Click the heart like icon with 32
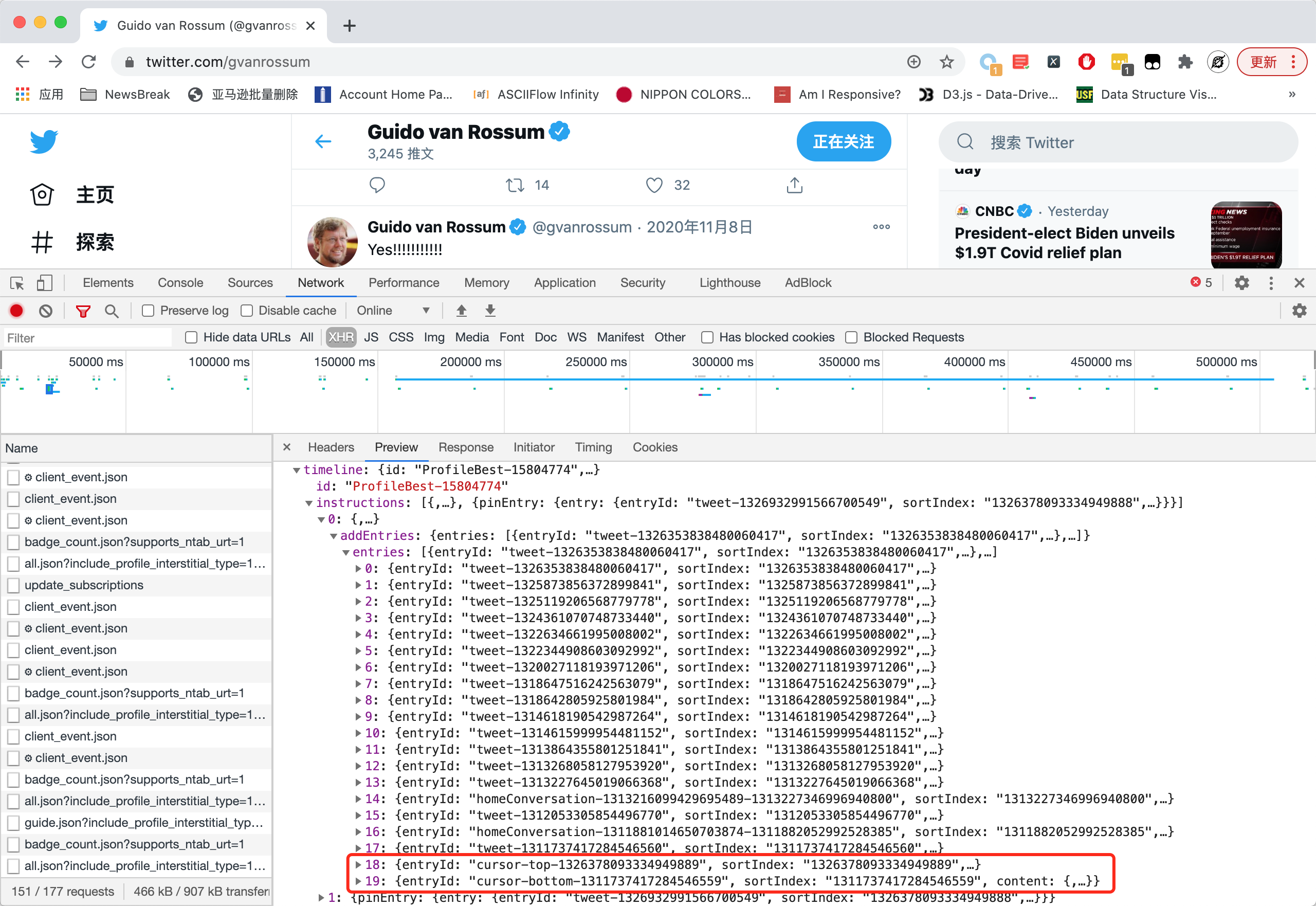The image size is (1316, 906). click(x=654, y=185)
